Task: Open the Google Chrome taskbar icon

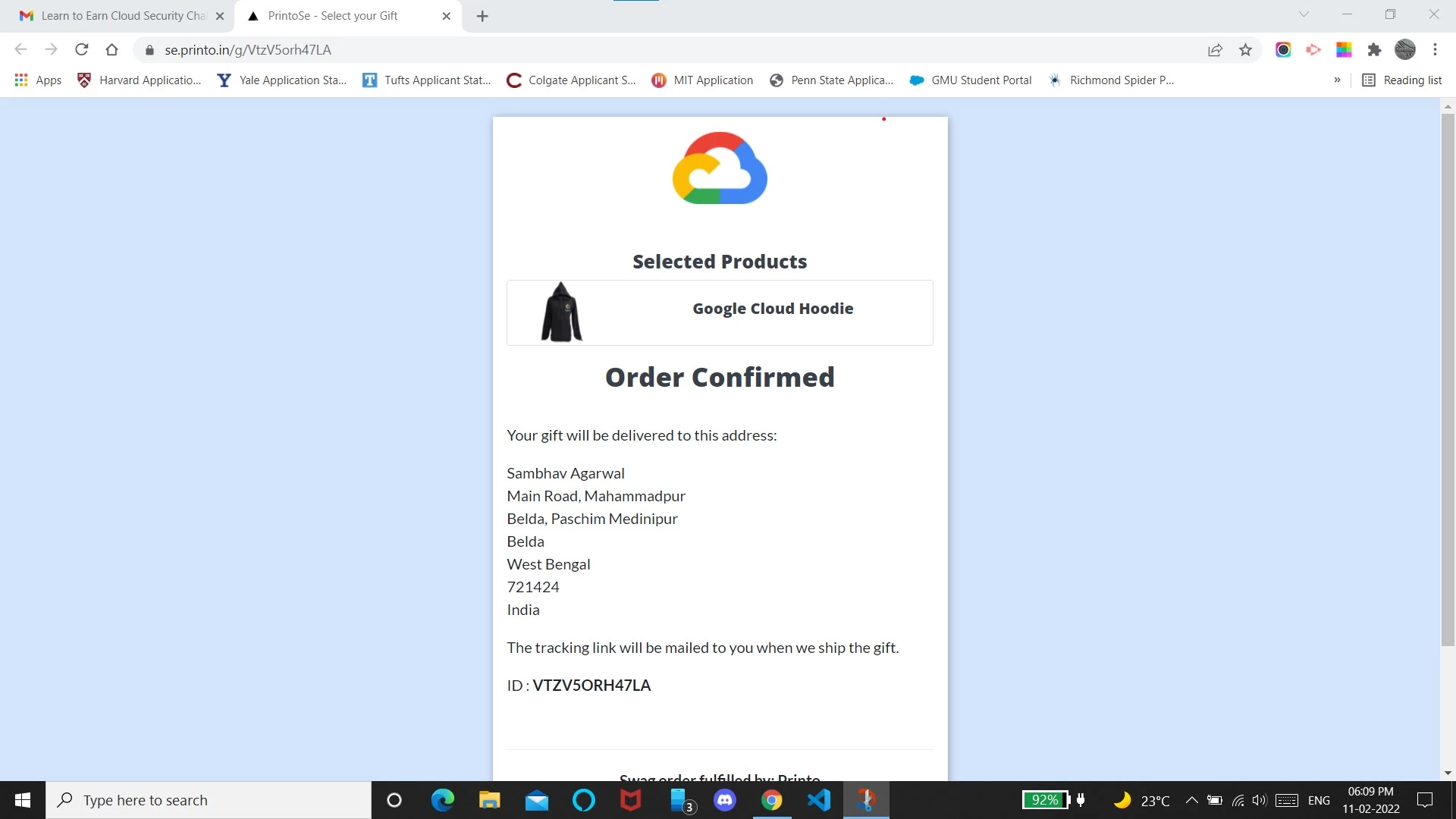Action: [x=771, y=800]
